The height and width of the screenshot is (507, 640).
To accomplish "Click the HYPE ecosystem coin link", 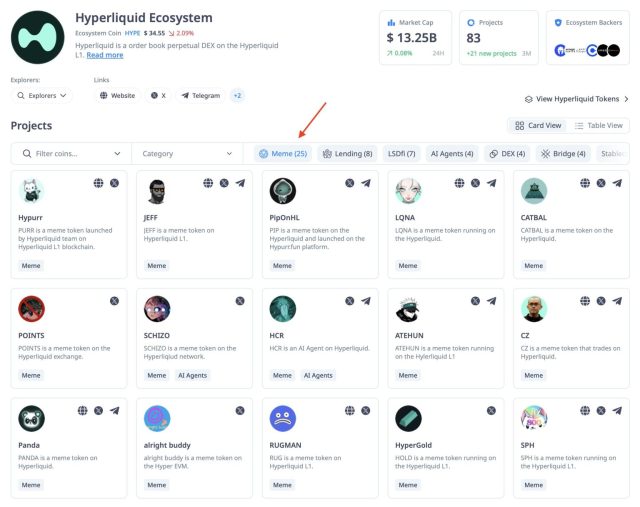I will click(132, 33).
